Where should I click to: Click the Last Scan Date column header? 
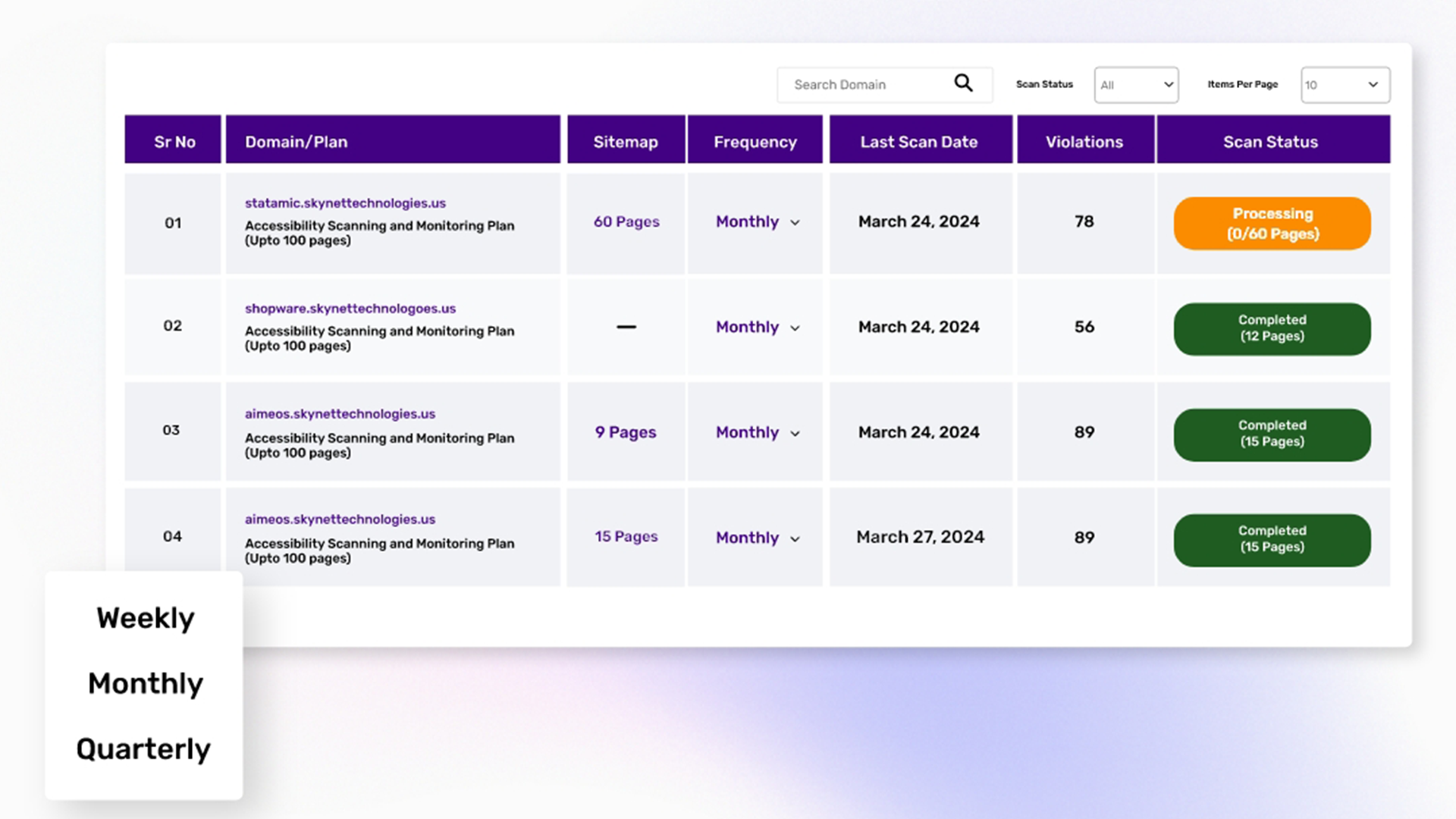click(921, 140)
